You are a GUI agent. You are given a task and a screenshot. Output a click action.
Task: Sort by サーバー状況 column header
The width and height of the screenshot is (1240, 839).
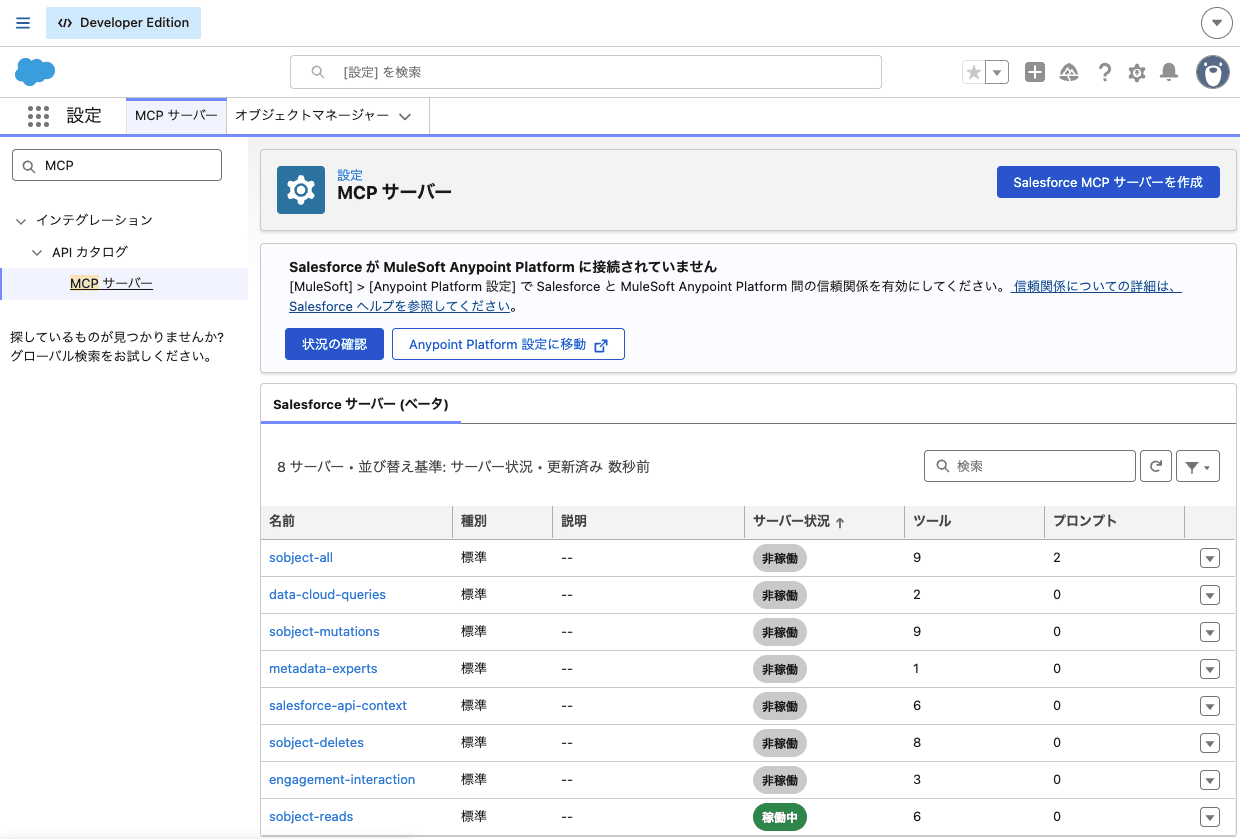[x=791, y=521]
